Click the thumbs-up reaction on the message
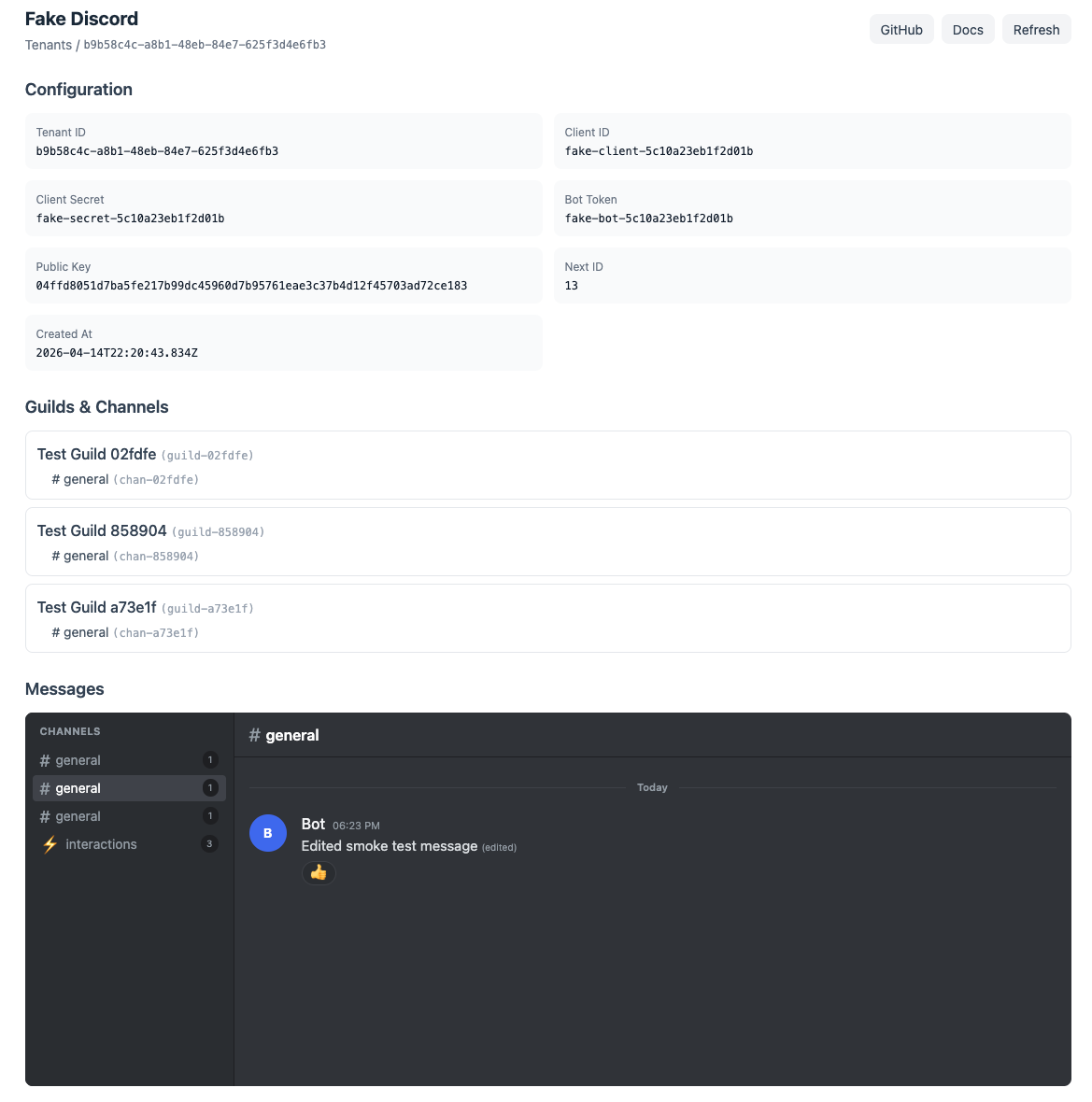The image size is (1092, 1102). click(x=319, y=873)
